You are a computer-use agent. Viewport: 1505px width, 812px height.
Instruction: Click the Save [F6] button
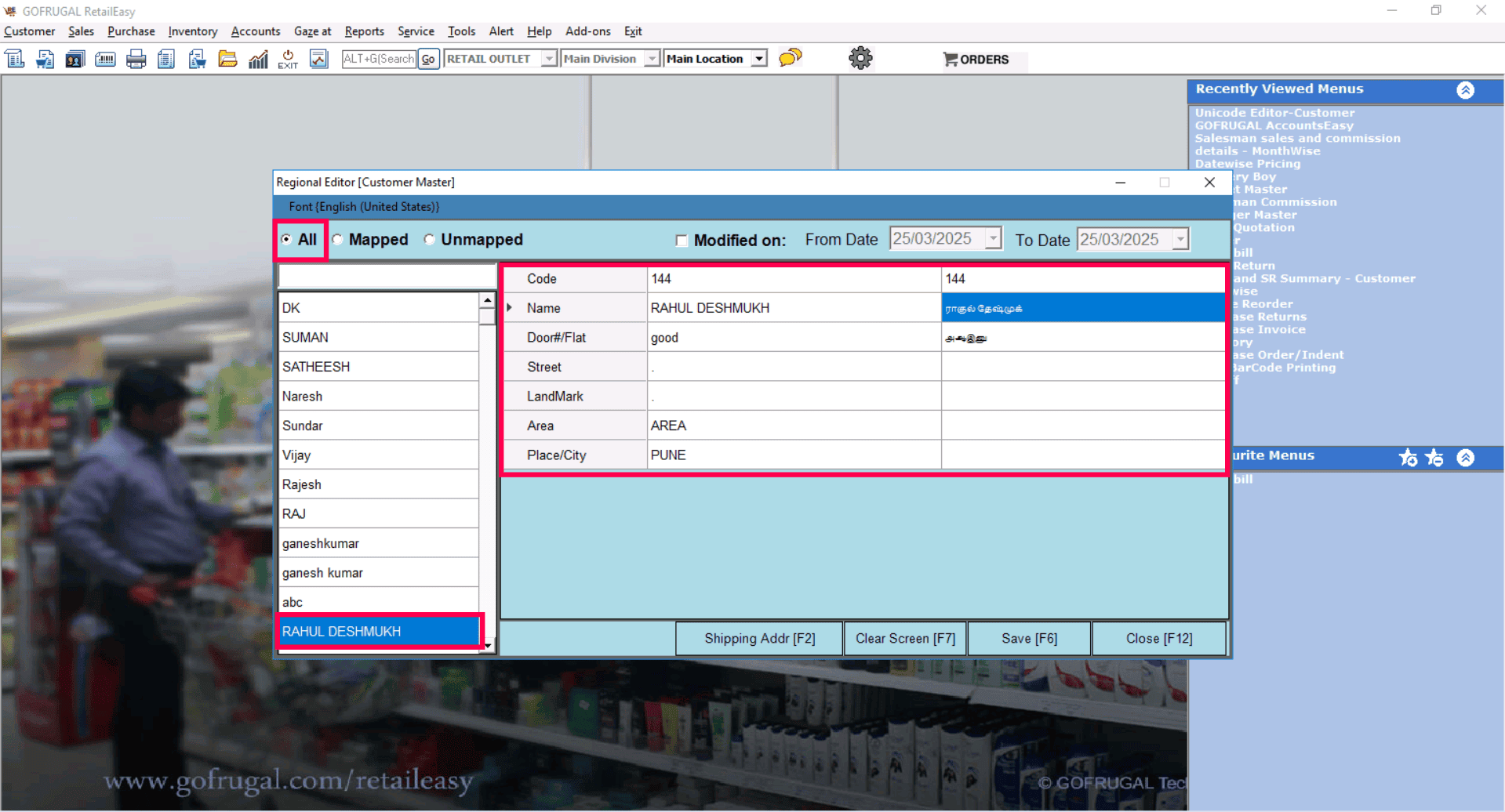1029,638
